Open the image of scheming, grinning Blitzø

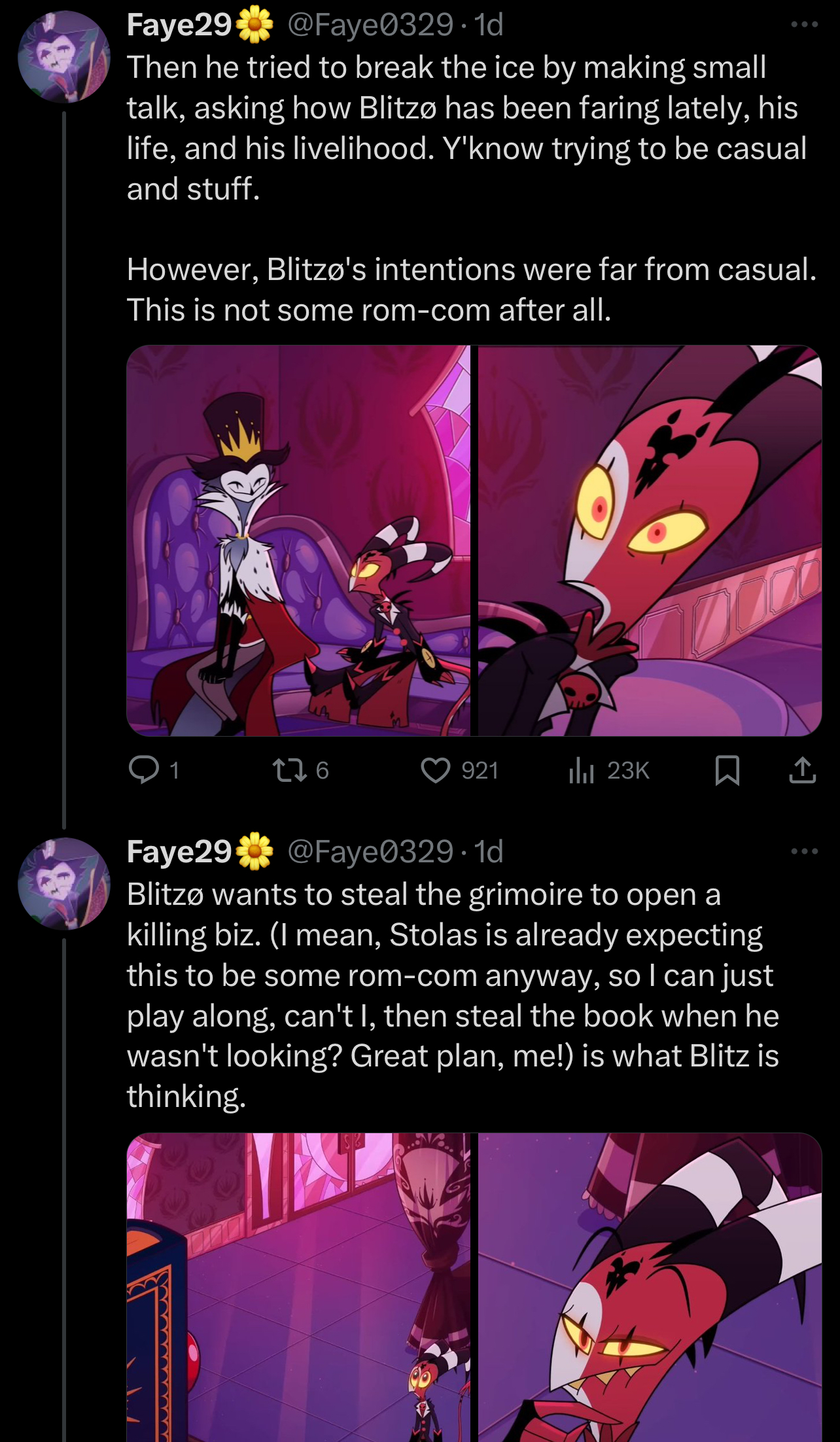click(x=650, y=1287)
